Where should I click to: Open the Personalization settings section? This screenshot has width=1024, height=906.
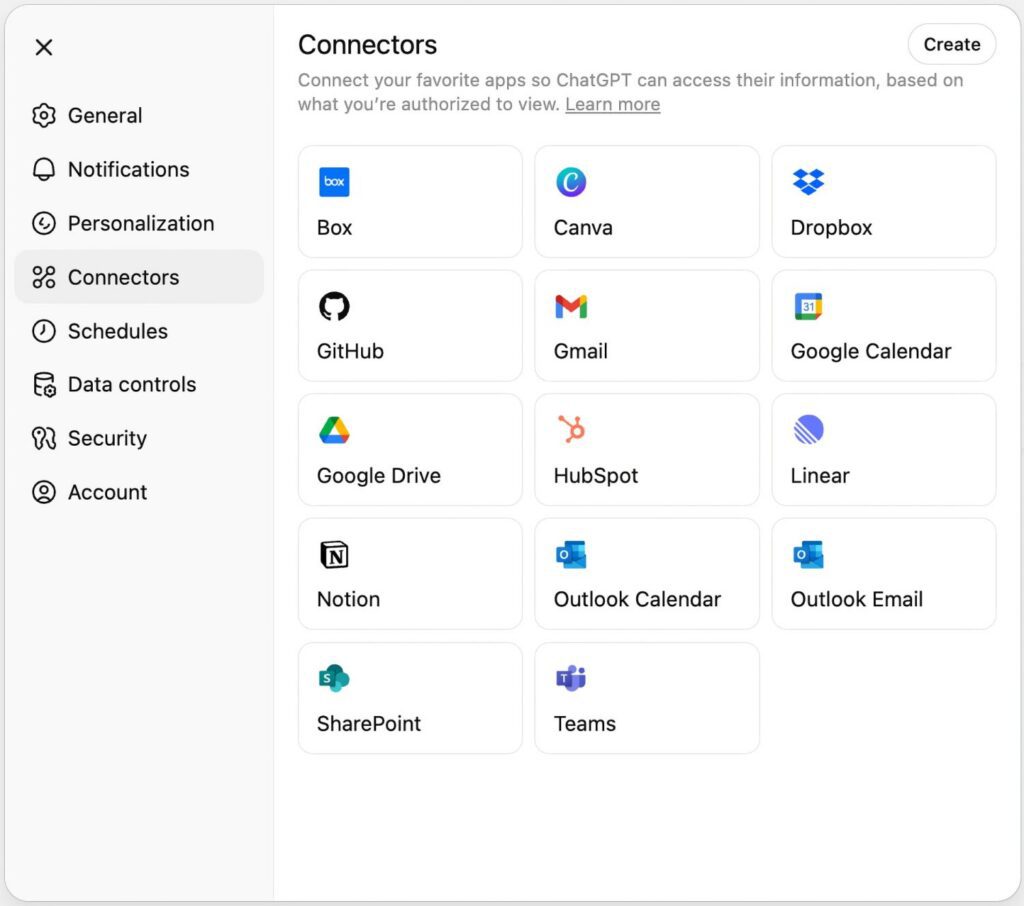140,223
